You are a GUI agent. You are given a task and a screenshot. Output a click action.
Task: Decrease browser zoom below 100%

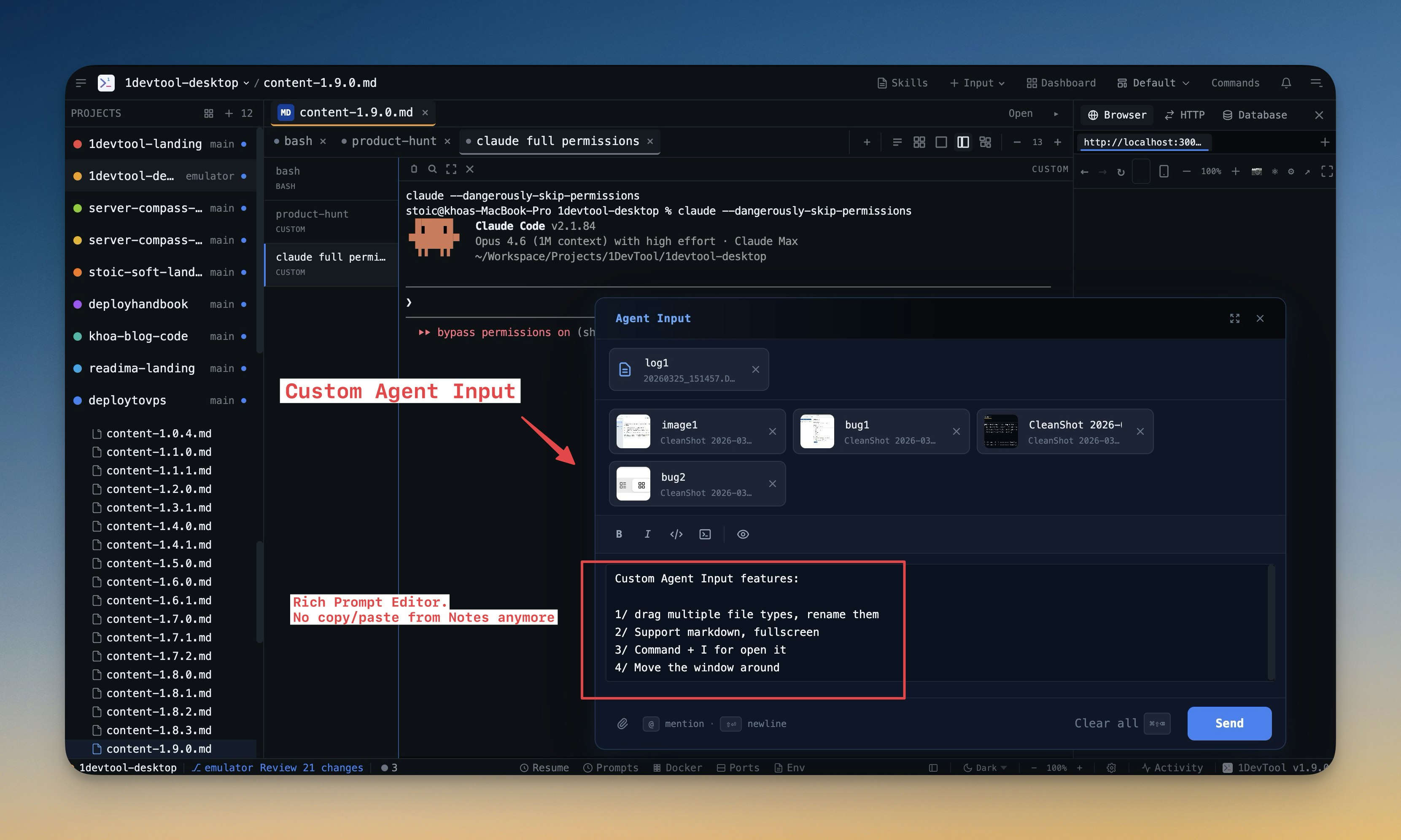tap(1186, 172)
